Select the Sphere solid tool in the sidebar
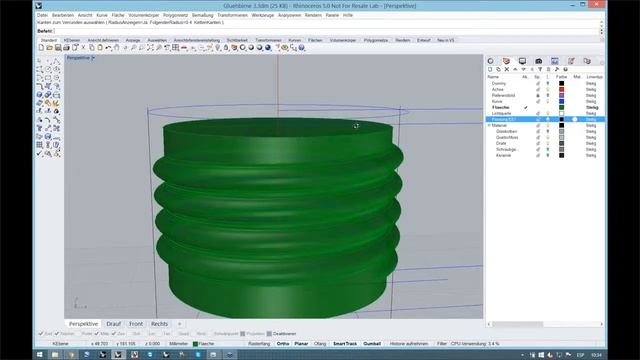The height and width of the screenshot is (360, 640). pos(39,95)
